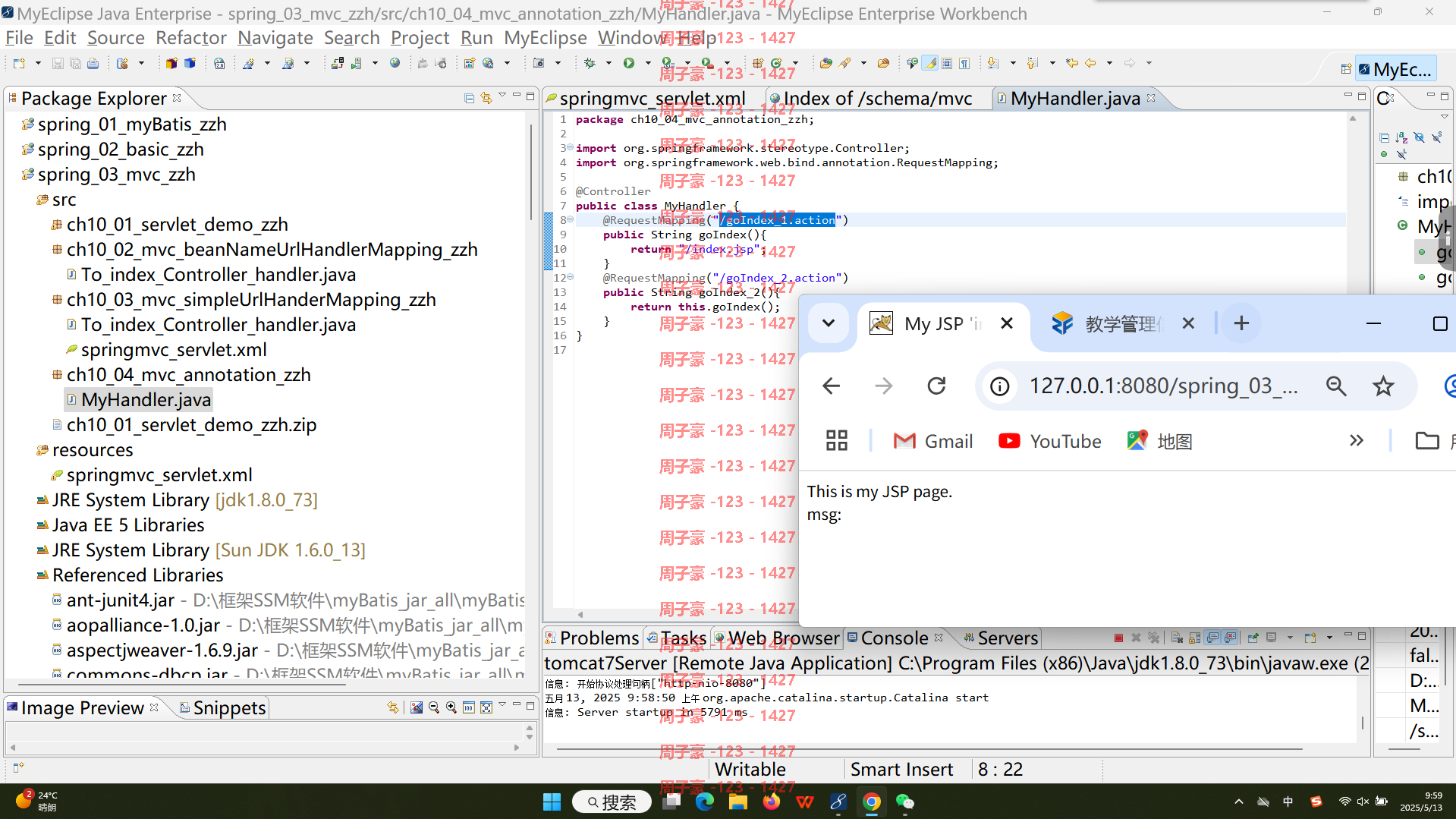Click the Last Edit Location arrow icon
This screenshot has width=1456, height=819.
1071,64
